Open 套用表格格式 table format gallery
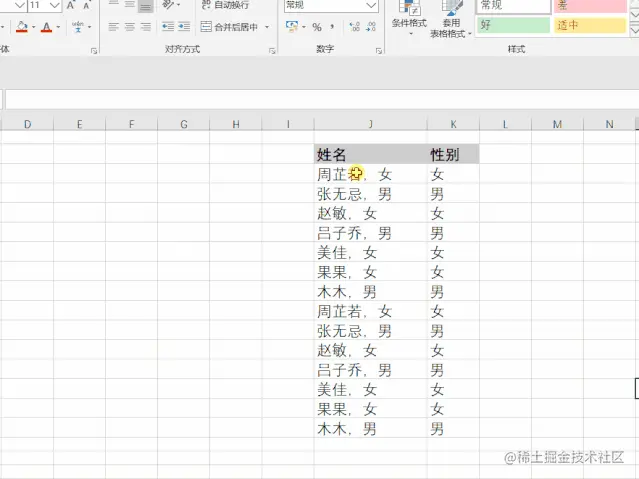Image resolution: width=639 pixels, height=479 pixels. 451,19
